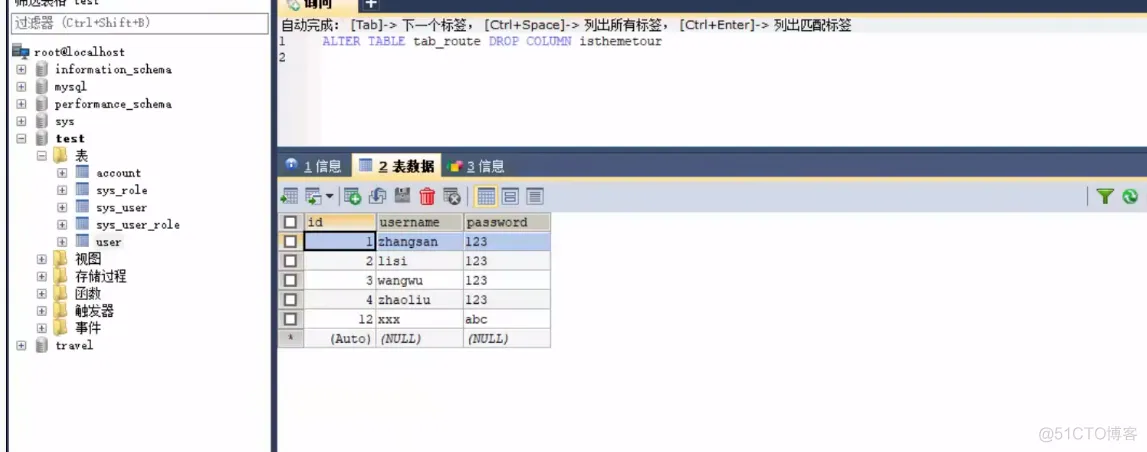This screenshot has width=1147, height=452.
Task: Click the id cell with value 12
Action: coord(339,319)
